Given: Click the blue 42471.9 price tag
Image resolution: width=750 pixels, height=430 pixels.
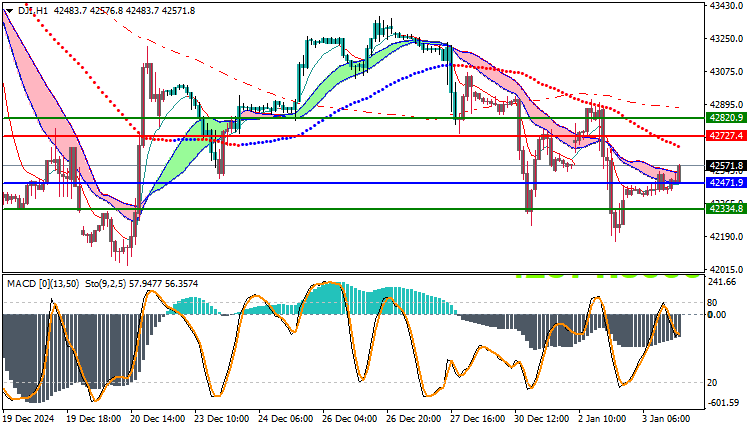Looking at the screenshot, I should click(x=726, y=183).
